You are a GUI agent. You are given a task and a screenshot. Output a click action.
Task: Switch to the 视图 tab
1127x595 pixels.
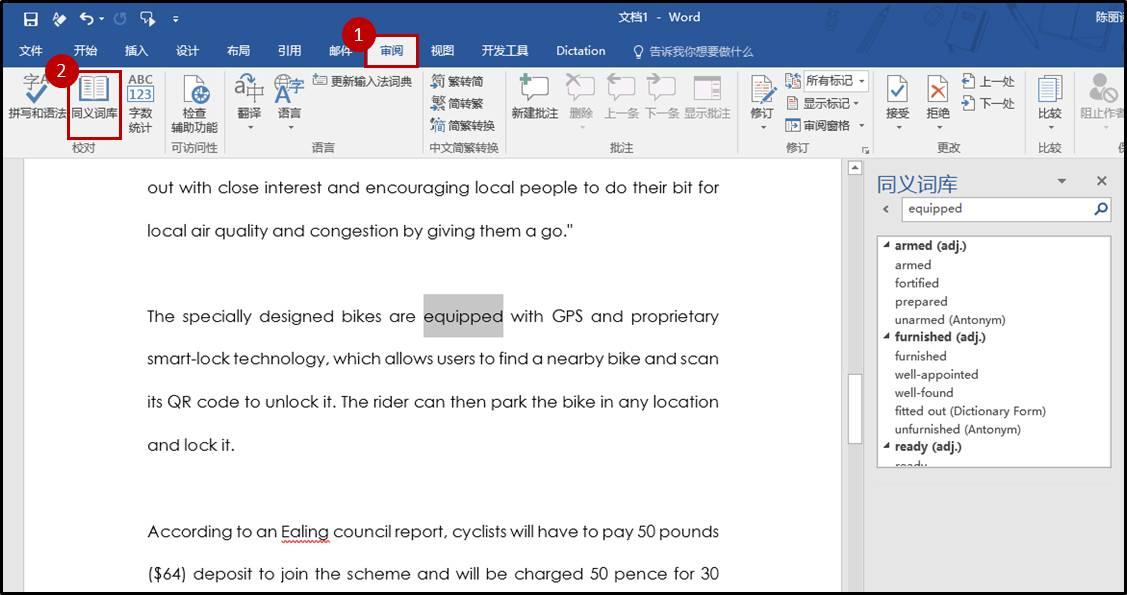coord(442,50)
